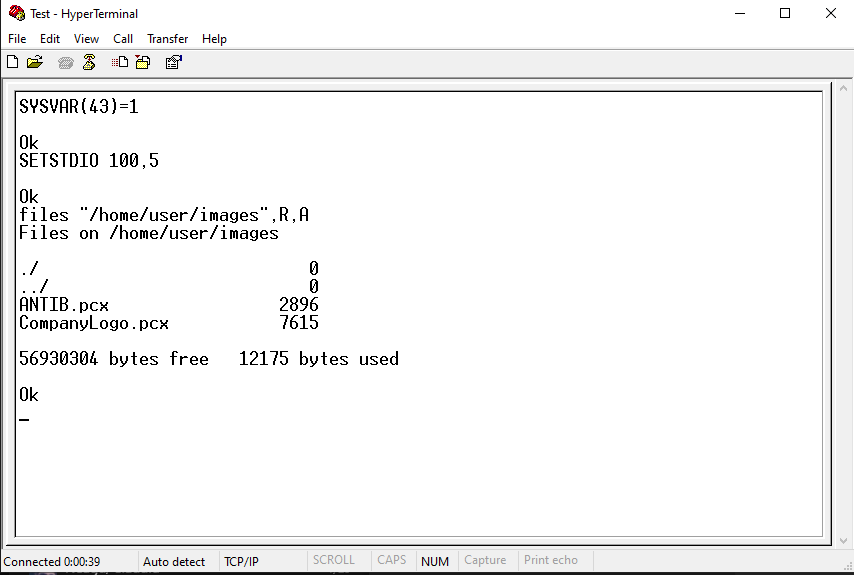Click the Disconnect toolbar icon
Viewport: 854px width, 575px height.
89,62
